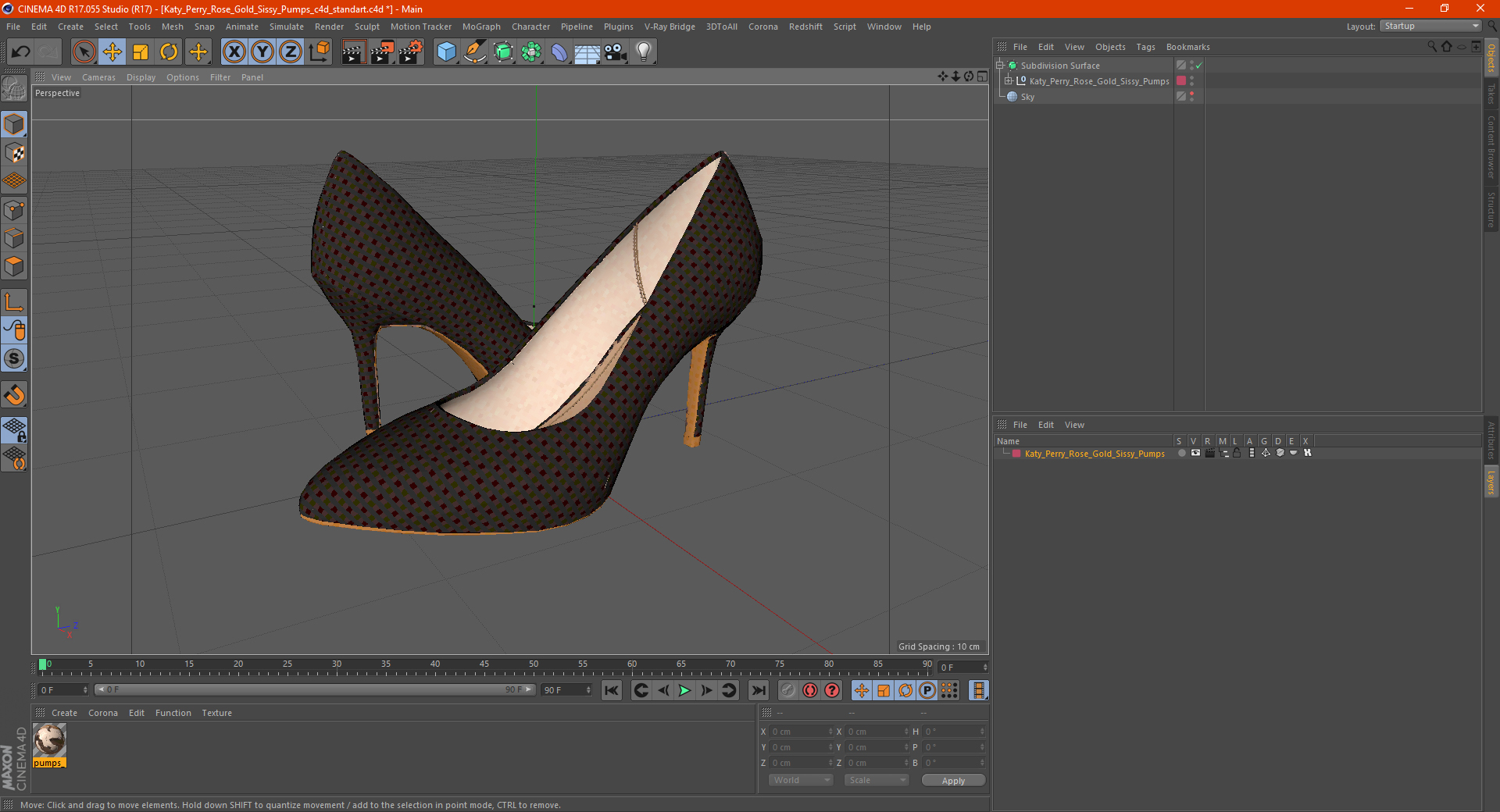Click the Deformer bend icon
This screenshot has width=1500, height=812.
(559, 52)
